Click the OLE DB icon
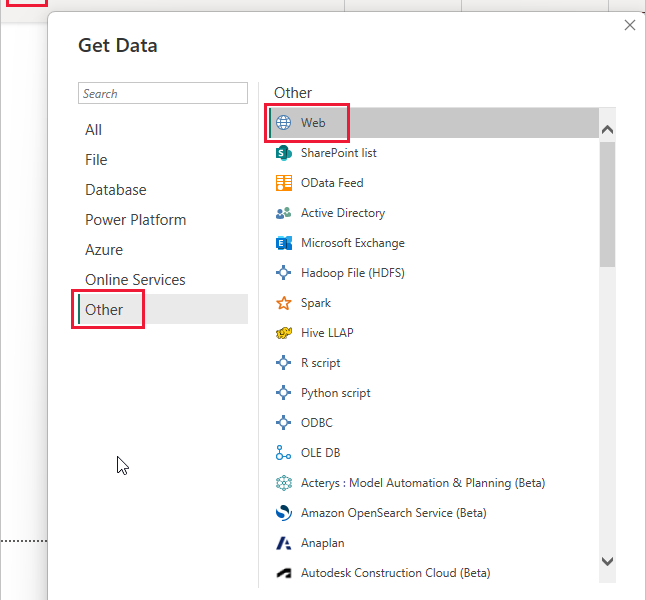This screenshot has width=646, height=600. [283, 452]
